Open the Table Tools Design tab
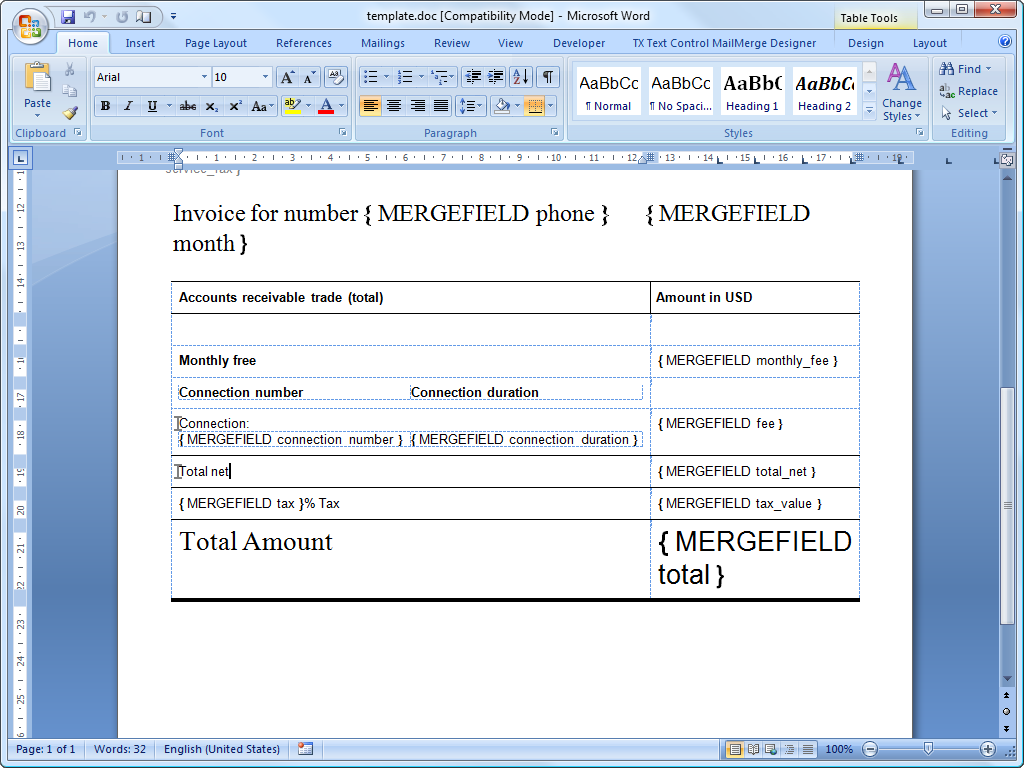Viewport: 1024px width, 768px height. [864, 42]
